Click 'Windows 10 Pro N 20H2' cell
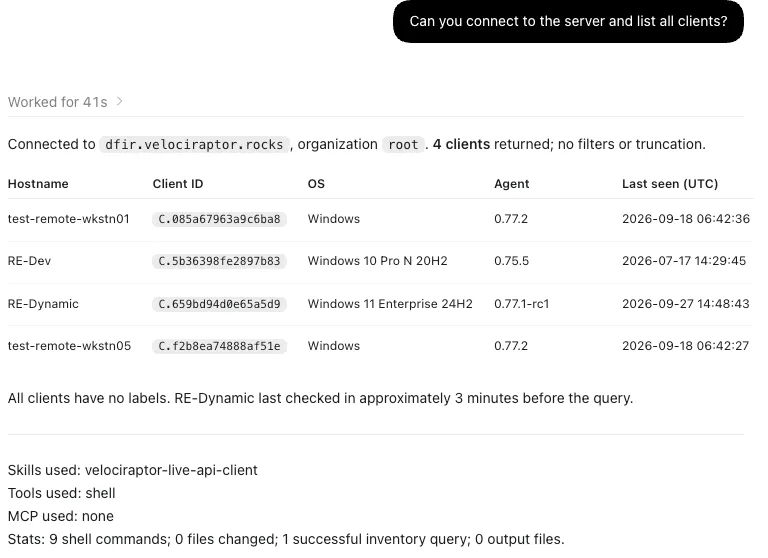The image size is (768, 558). [377, 261]
